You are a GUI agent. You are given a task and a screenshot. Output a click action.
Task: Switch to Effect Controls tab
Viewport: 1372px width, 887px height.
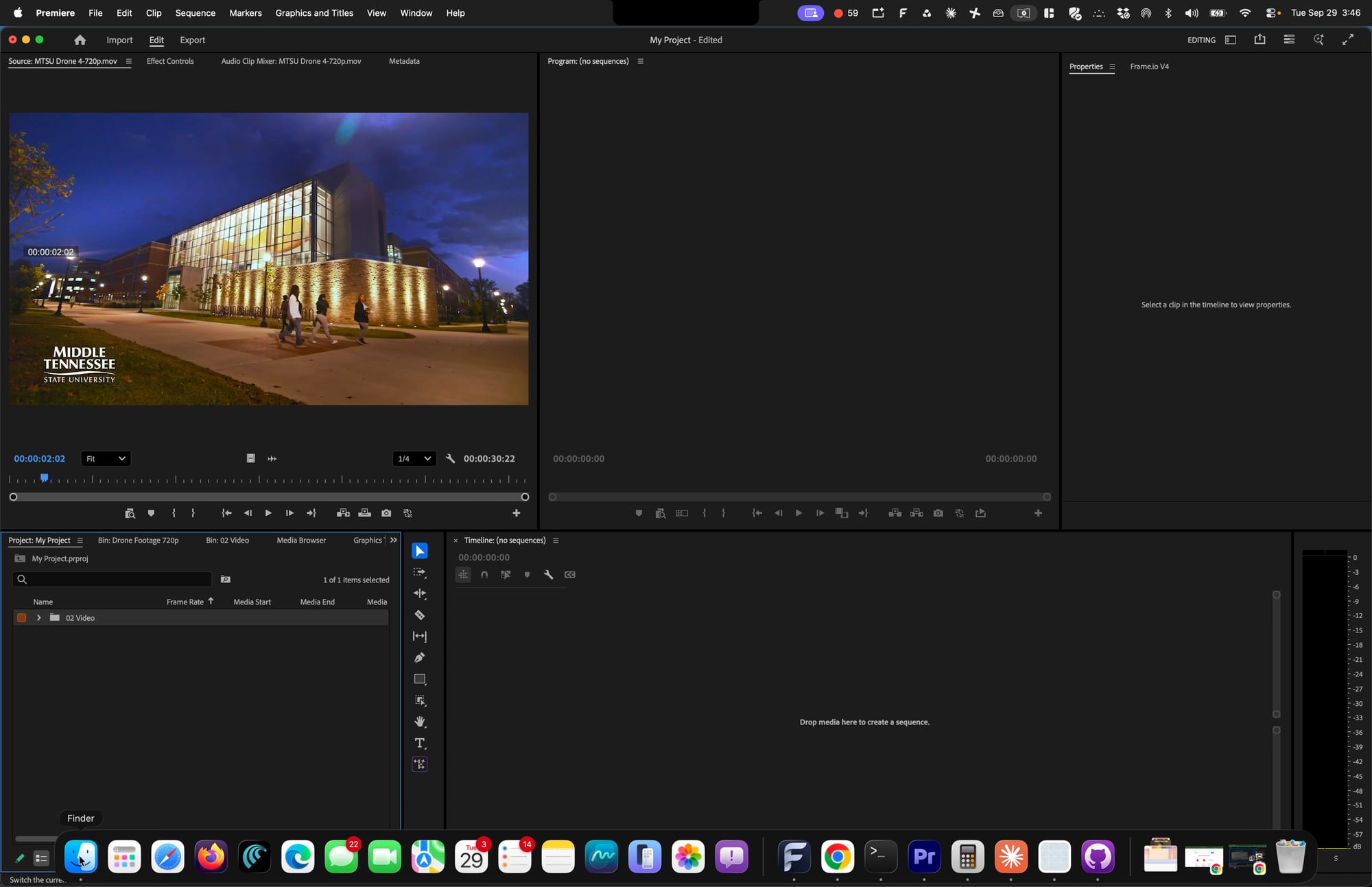170,61
